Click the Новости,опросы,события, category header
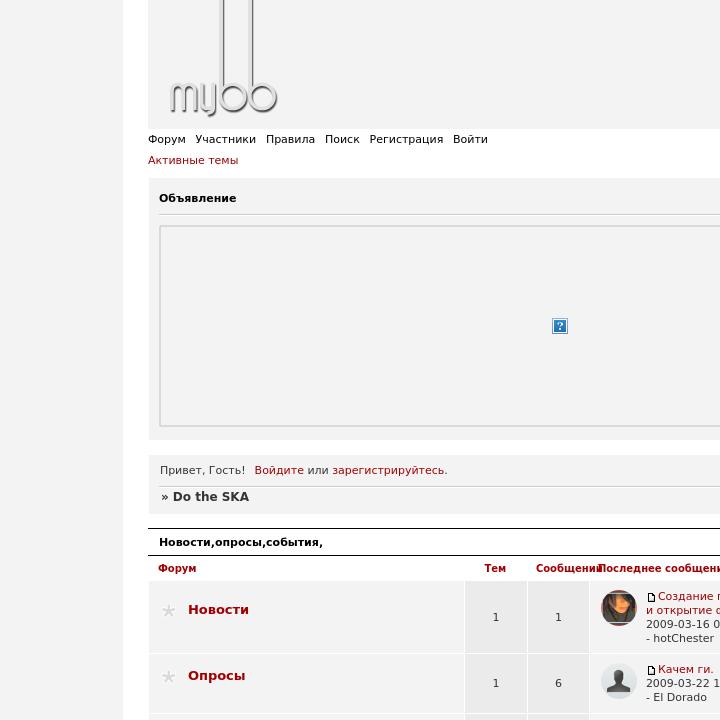This screenshot has height=720, width=720. coord(241,542)
